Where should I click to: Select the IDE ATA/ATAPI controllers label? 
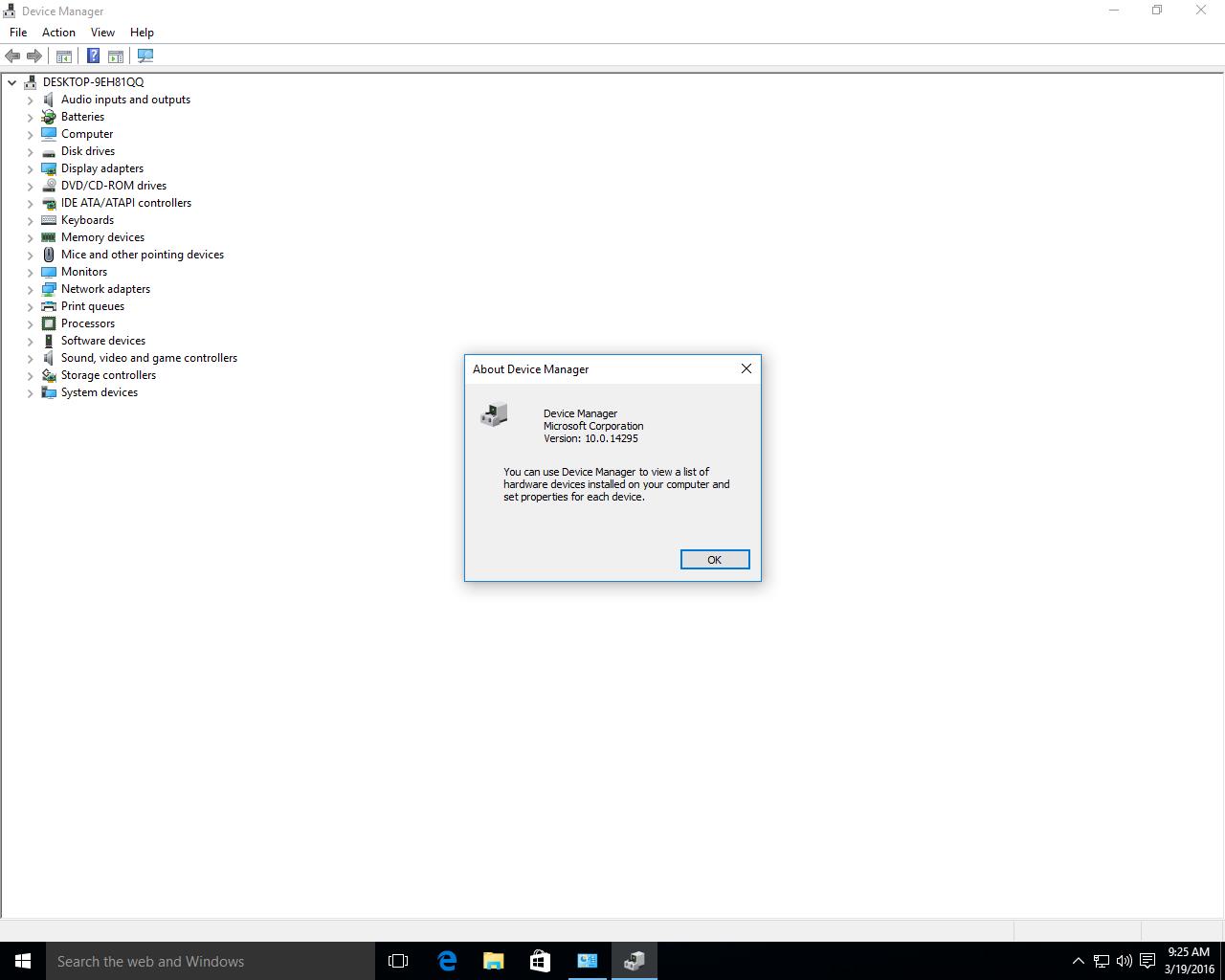[x=126, y=203]
